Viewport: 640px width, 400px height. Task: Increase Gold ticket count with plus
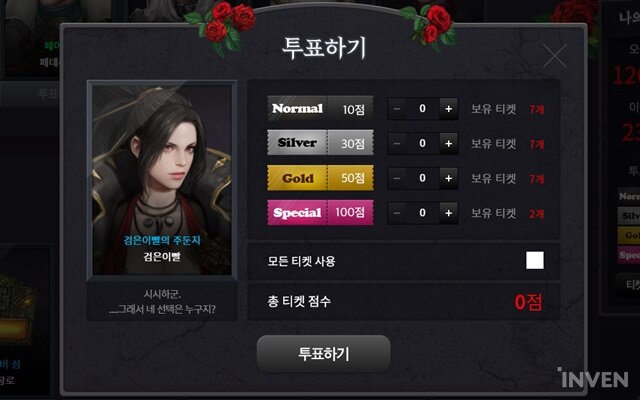click(448, 178)
